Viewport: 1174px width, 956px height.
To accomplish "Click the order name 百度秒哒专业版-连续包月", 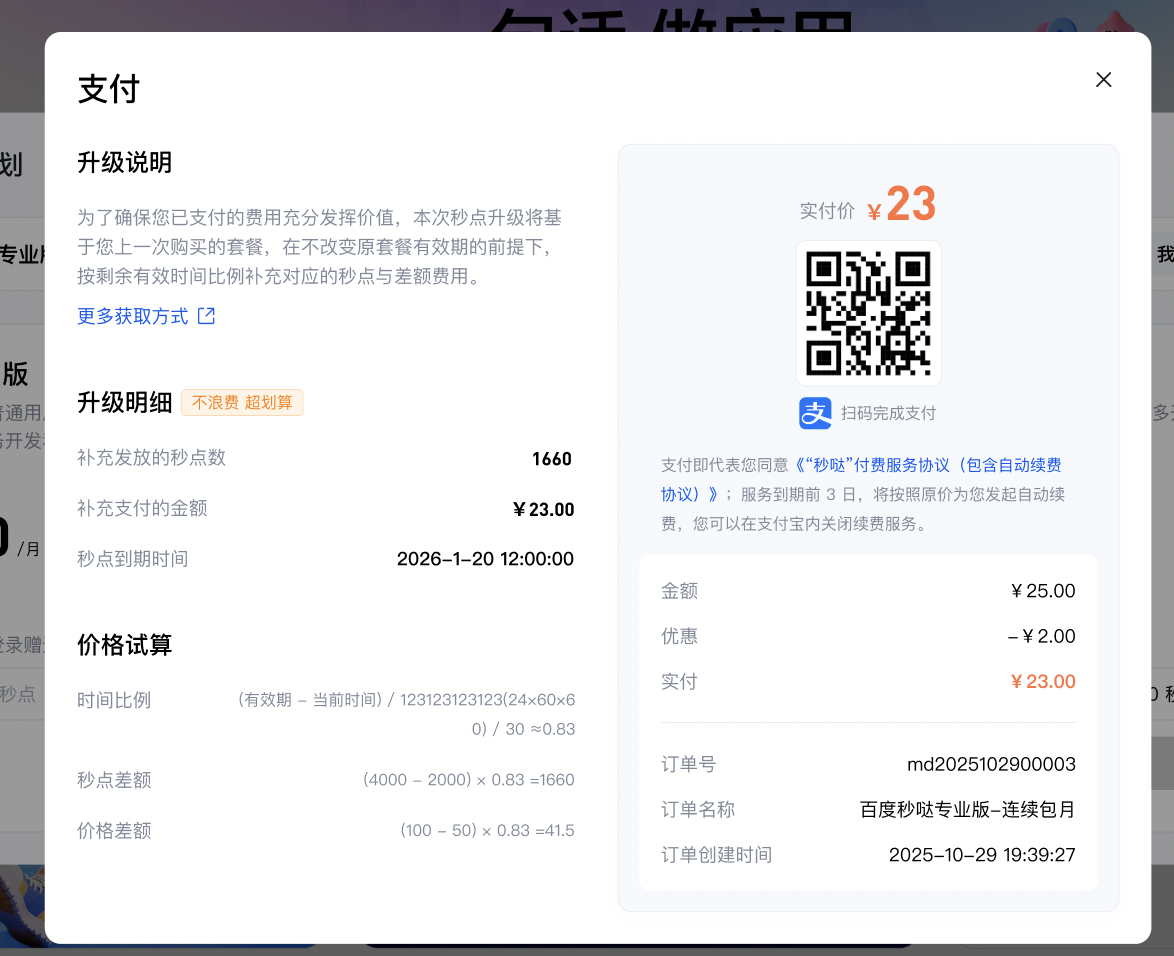I will [x=967, y=810].
